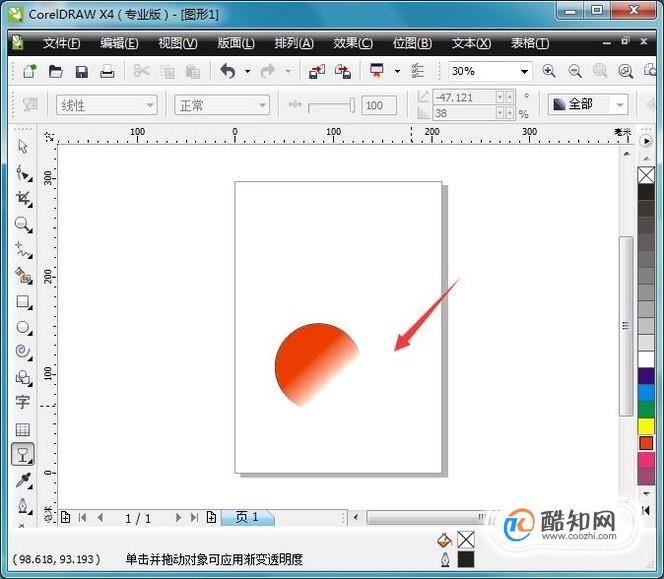Open the 表格(T) menu

[x=530, y=43]
